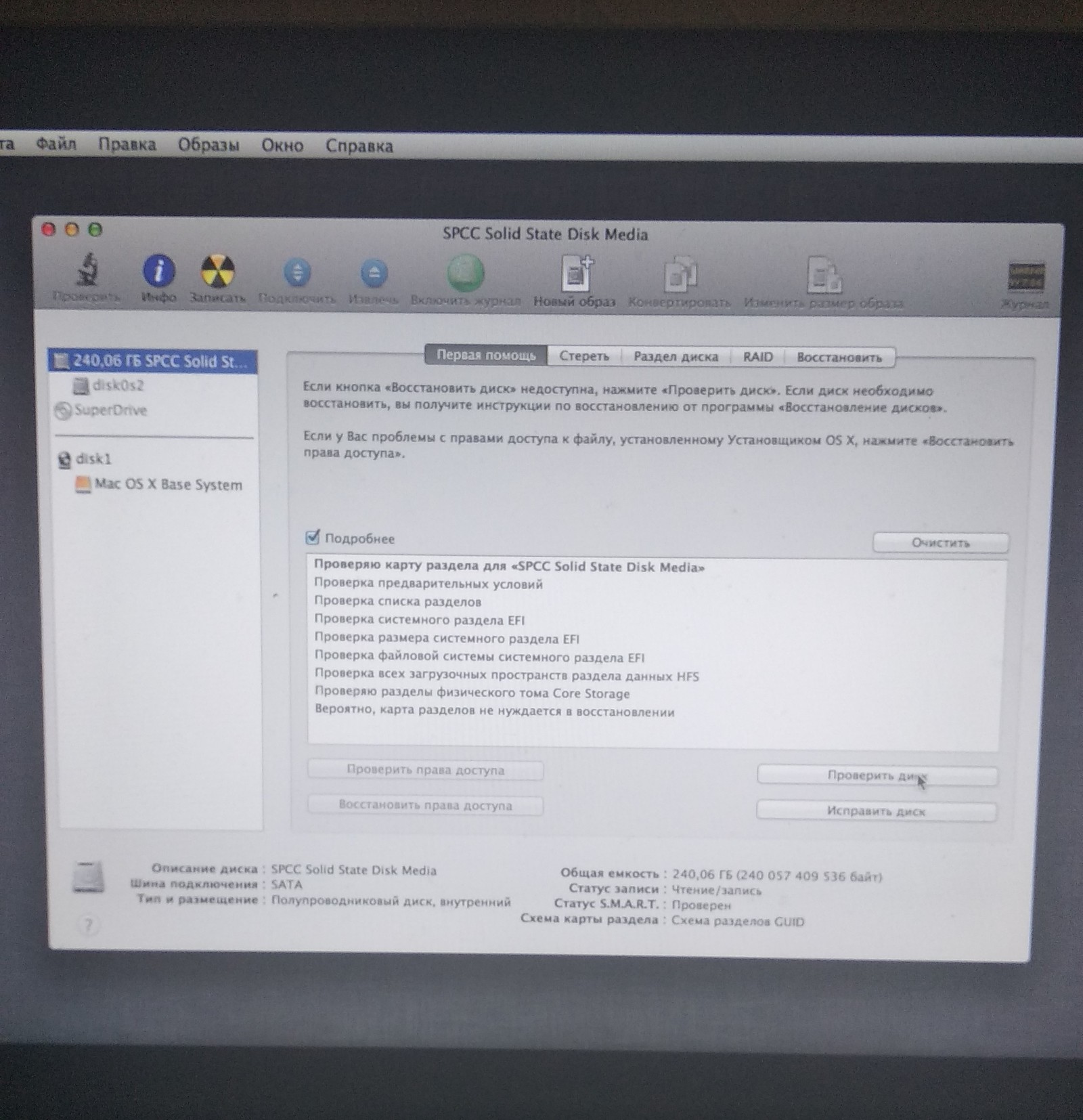1083x1120 pixels.
Task: Click write status 'Чтение/запись' value
Action: coord(716,890)
